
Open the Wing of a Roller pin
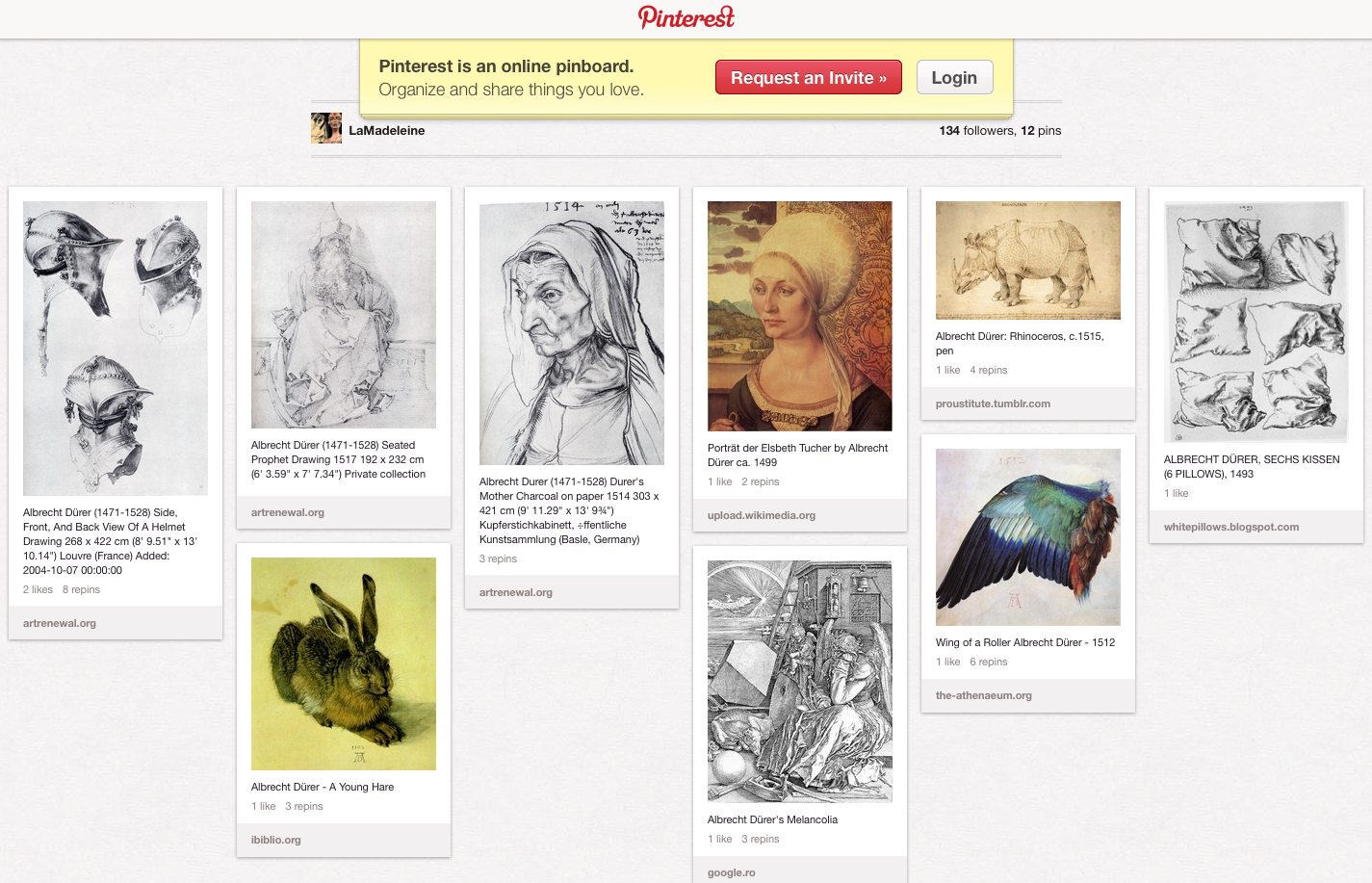[1028, 537]
